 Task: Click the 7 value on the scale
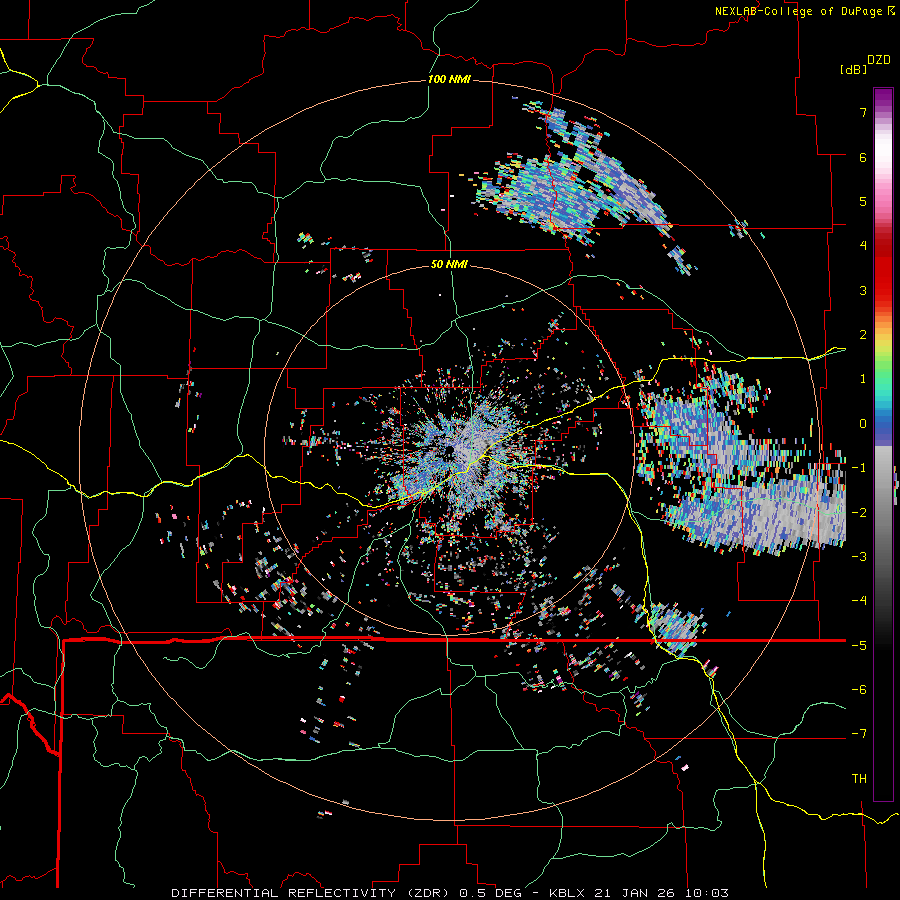pos(863,112)
